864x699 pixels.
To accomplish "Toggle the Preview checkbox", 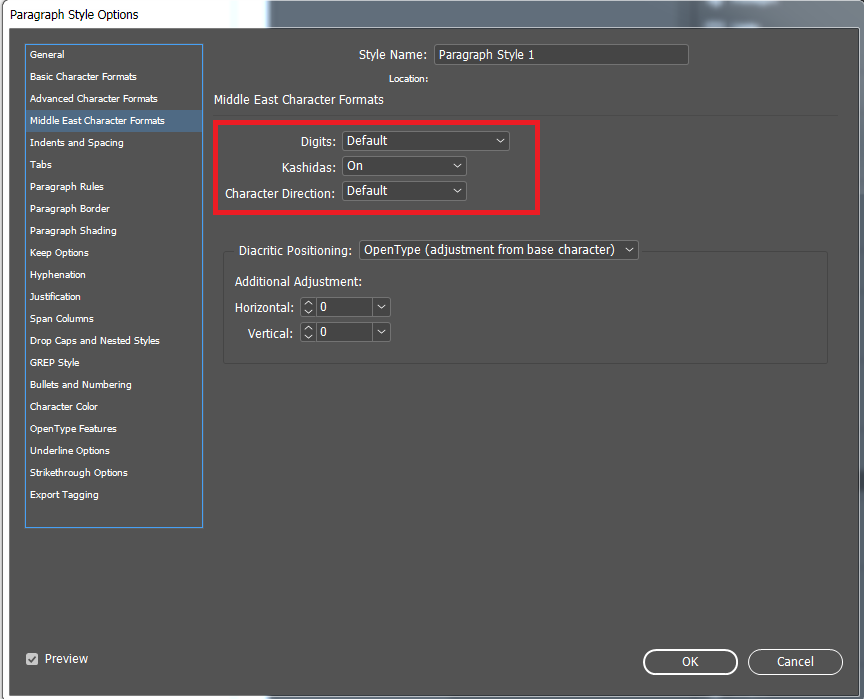I will tap(32, 659).
